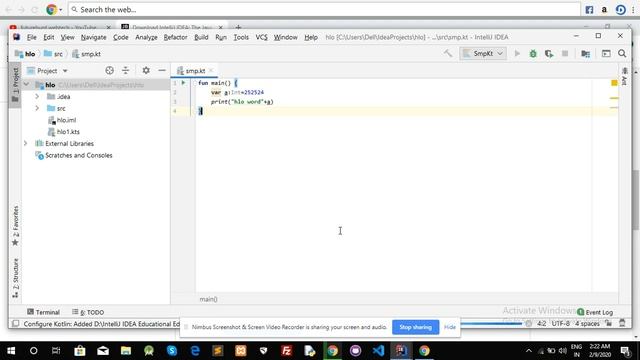Select hlo.iml file in project tree

point(62,120)
